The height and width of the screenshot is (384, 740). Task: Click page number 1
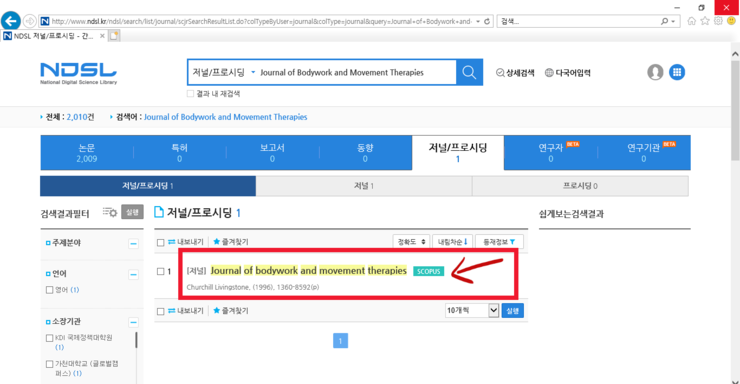340,341
